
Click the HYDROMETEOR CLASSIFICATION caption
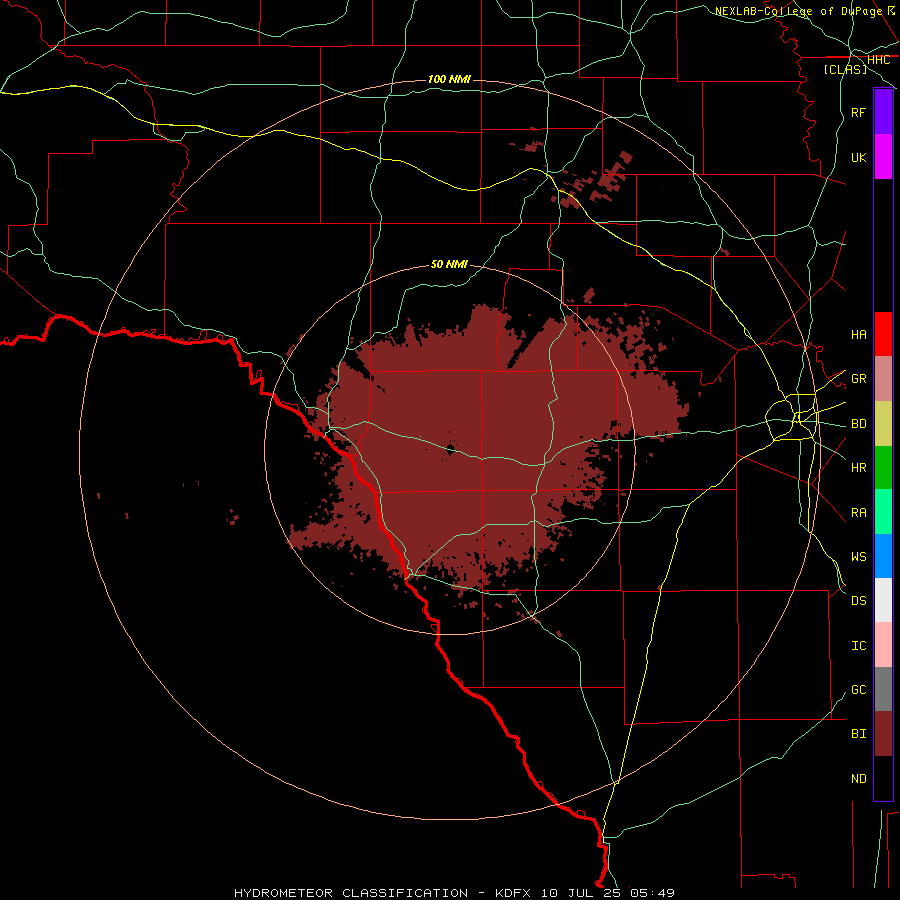pyautogui.click(x=351, y=893)
